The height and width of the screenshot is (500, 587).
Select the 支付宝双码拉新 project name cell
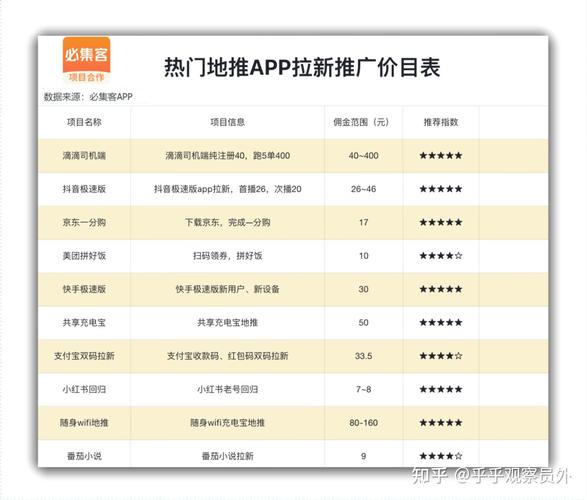click(x=84, y=356)
